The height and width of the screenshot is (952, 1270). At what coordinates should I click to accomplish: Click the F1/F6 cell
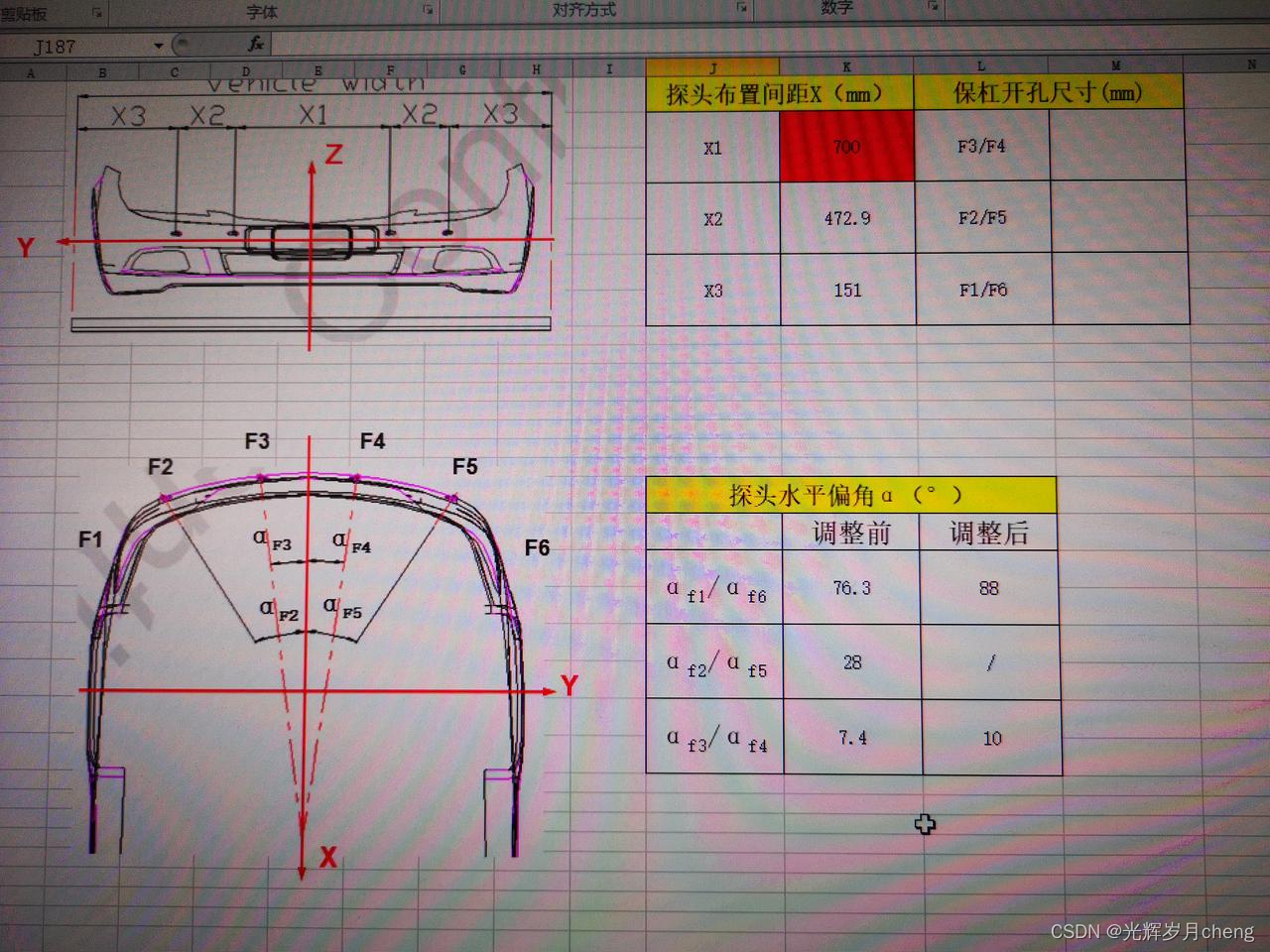(x=983, y=290)
